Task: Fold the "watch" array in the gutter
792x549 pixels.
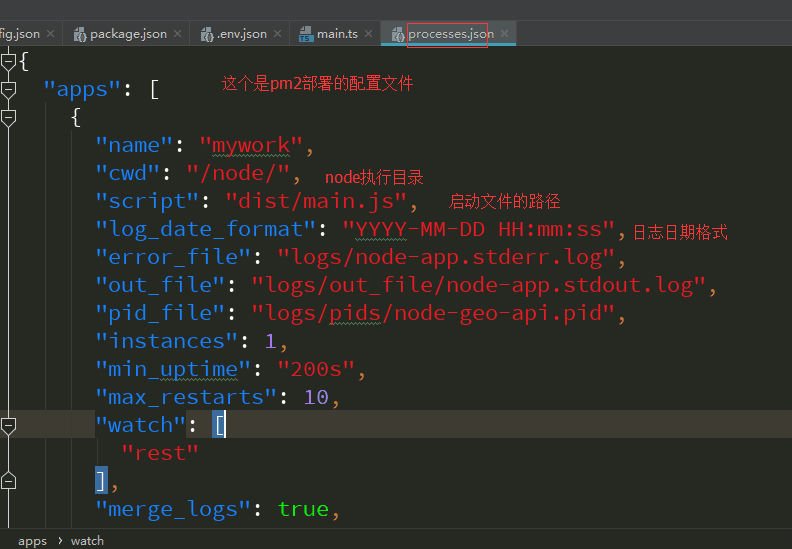Action: [8, 426]
